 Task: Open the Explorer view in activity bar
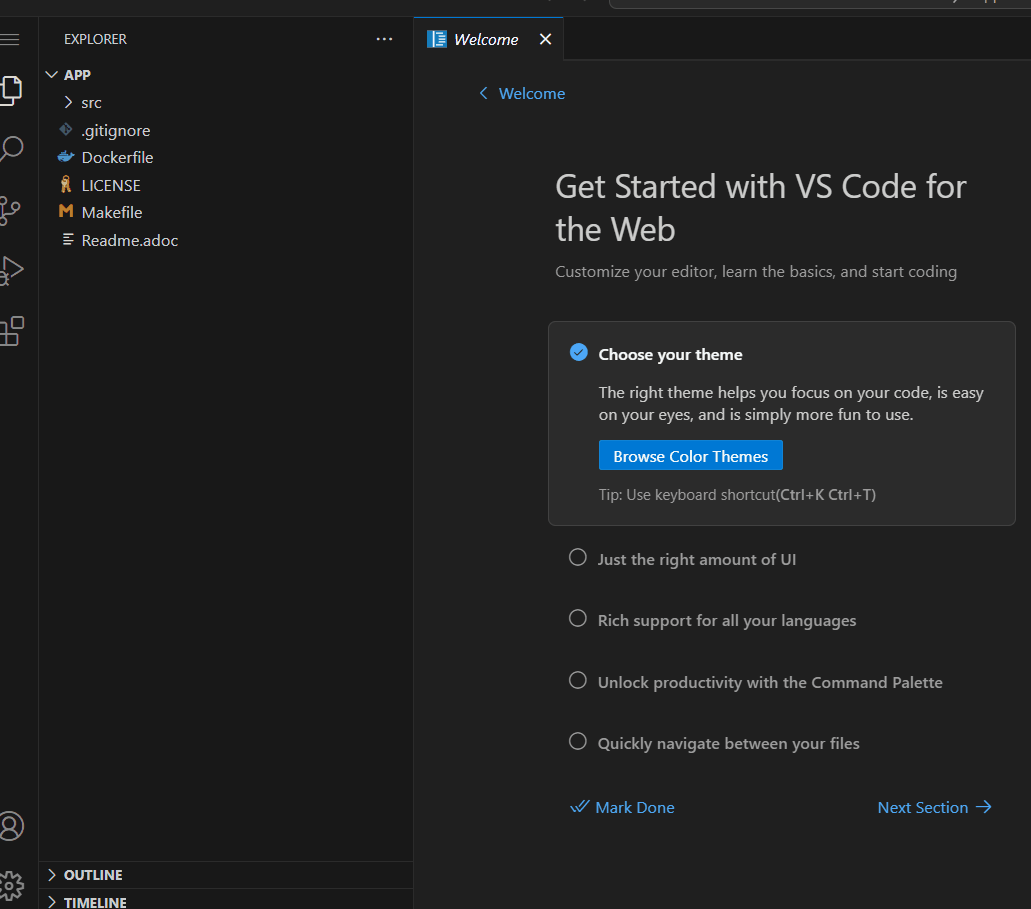click(10, 90)
